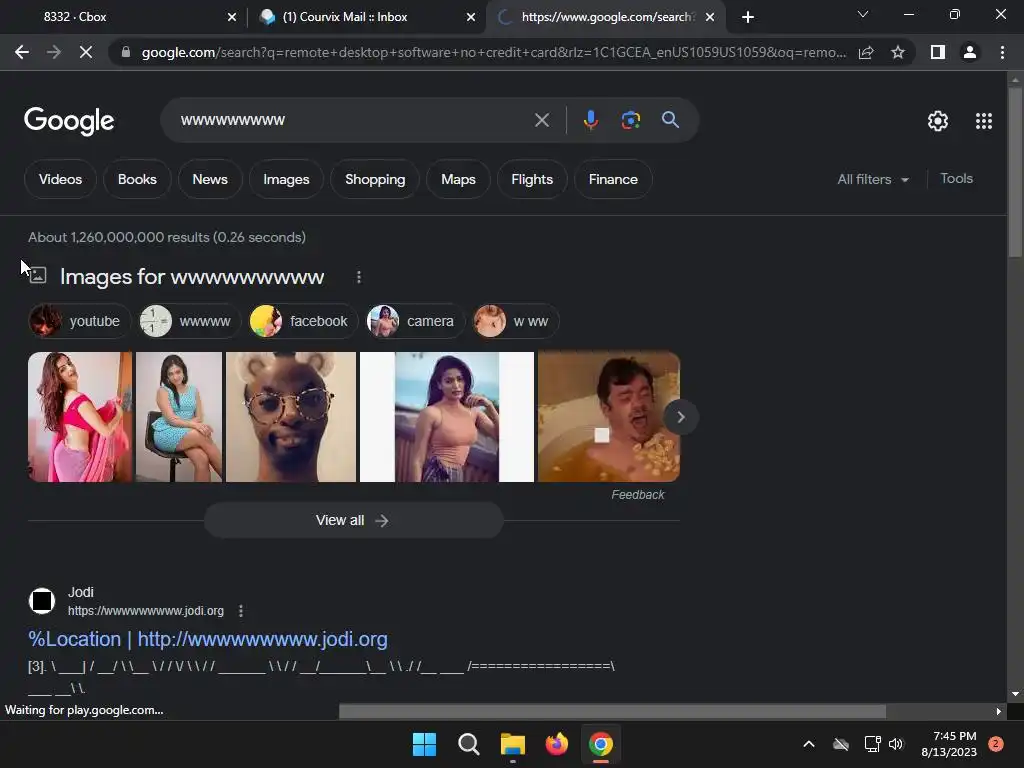Clear the search box text
Viewport: 1024px width, 768px height.
[541, 120]
